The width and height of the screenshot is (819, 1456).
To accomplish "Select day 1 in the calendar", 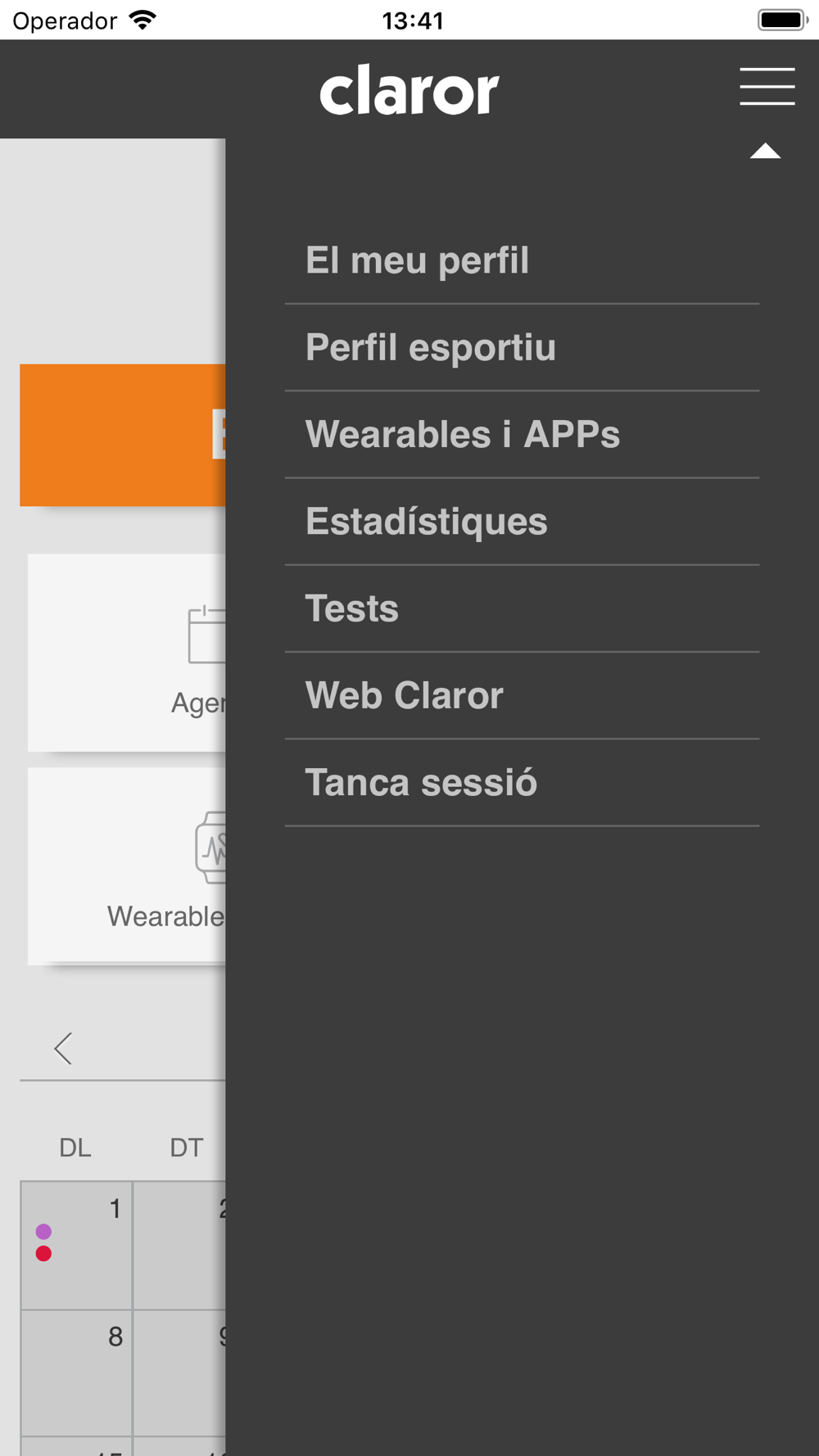I will tap(76, 1245).
